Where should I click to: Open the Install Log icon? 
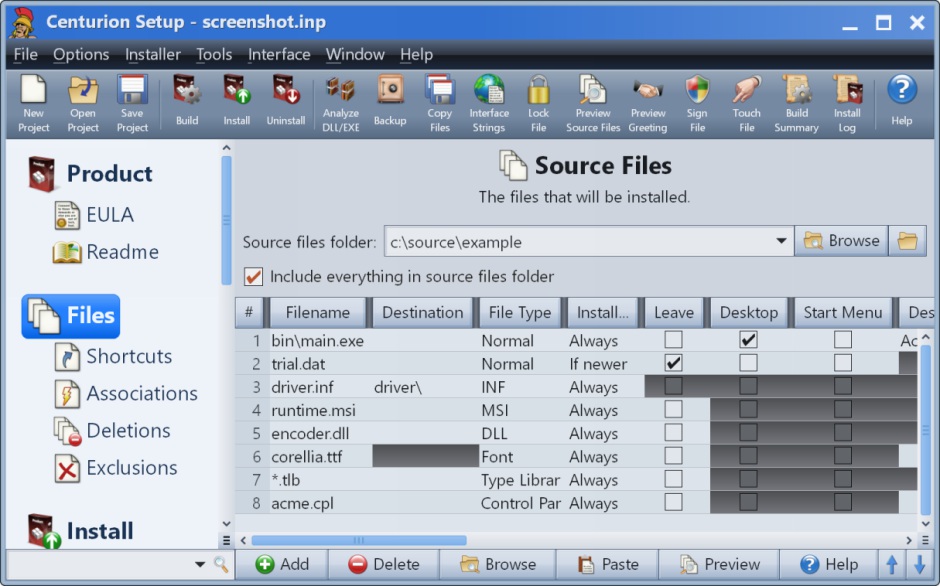pyautogui.click(x=847, y=92)
